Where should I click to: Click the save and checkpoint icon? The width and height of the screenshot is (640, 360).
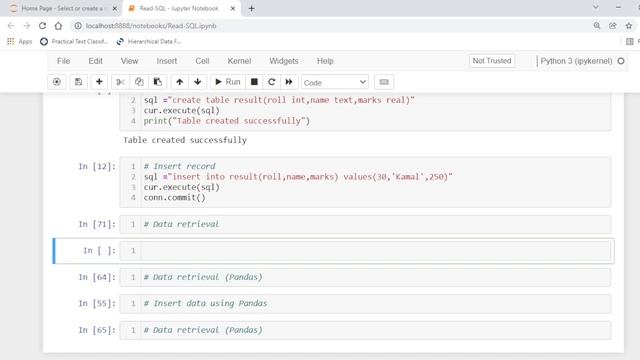pos(78,82)
